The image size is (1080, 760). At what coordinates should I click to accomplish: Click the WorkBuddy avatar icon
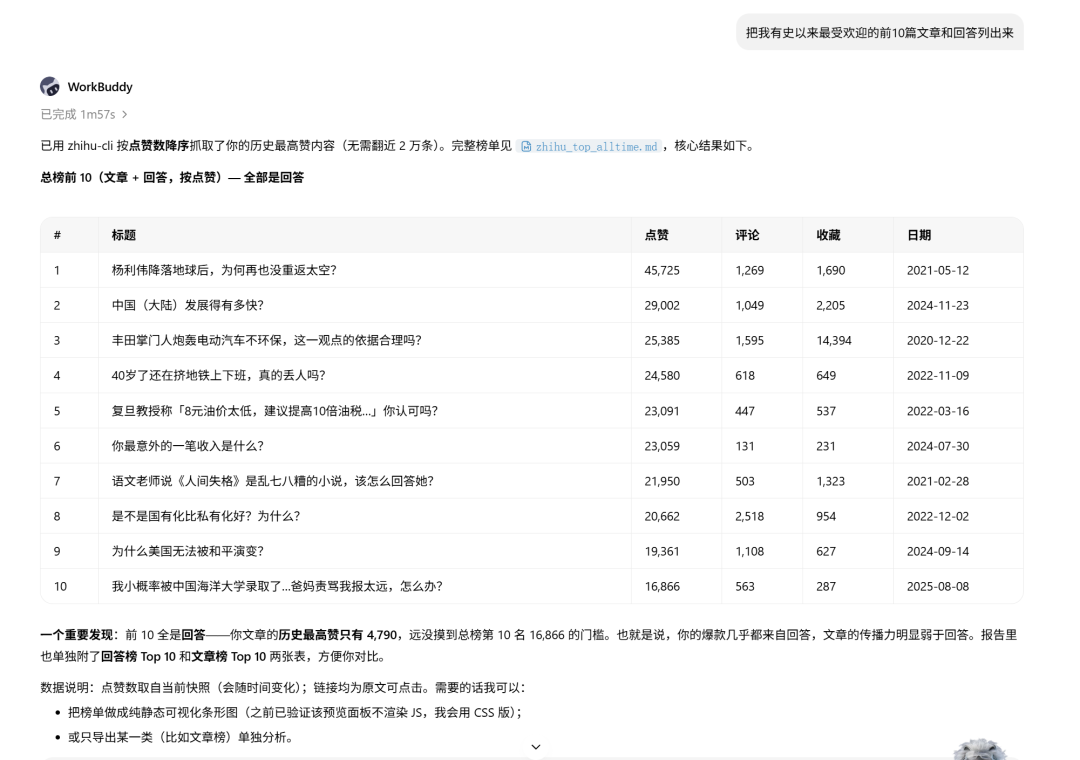tap(50, 86)
